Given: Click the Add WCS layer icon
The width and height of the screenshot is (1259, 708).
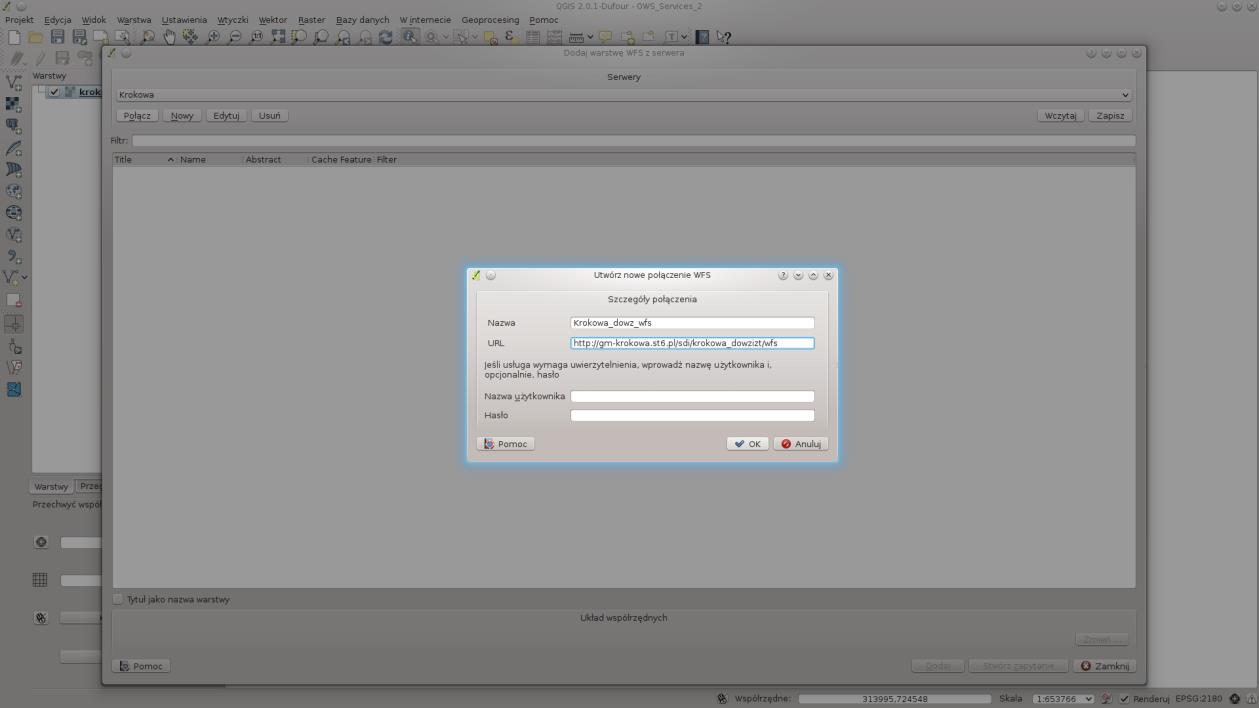Looking at the screenshot, I should 15,213.
